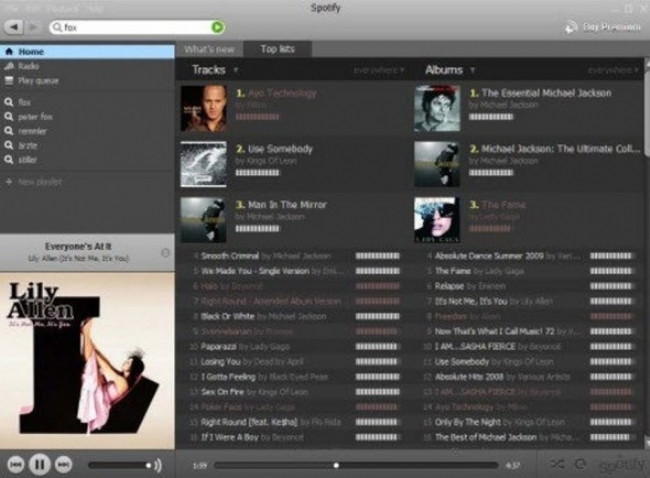Click the green search go icon
The height and width of the screenshot is (478, 650).
(218, 27)
